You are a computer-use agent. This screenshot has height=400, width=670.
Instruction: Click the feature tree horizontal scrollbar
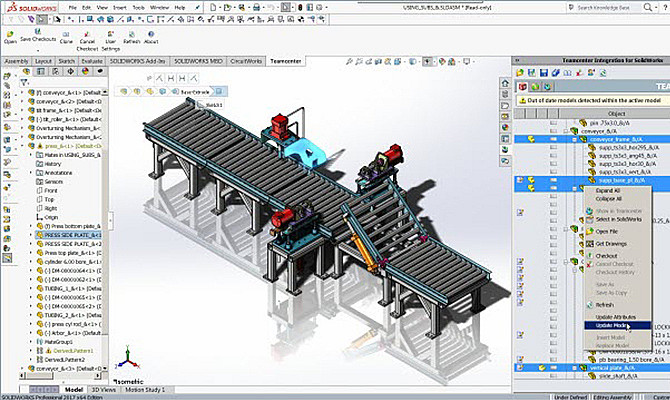click(61, 376)
